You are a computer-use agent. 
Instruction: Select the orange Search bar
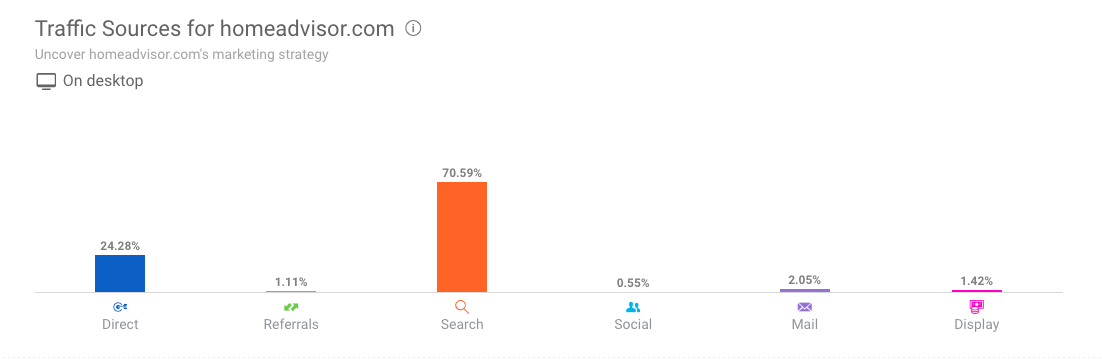pos(462,238)
